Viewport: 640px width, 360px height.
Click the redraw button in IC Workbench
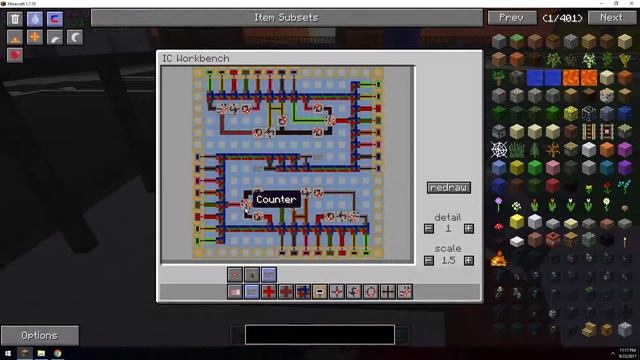(x=449, y=188)
